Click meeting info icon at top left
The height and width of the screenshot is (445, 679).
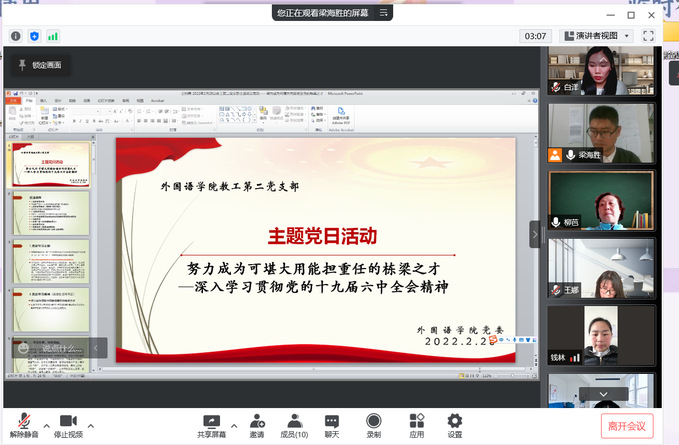tap(16, 36)
